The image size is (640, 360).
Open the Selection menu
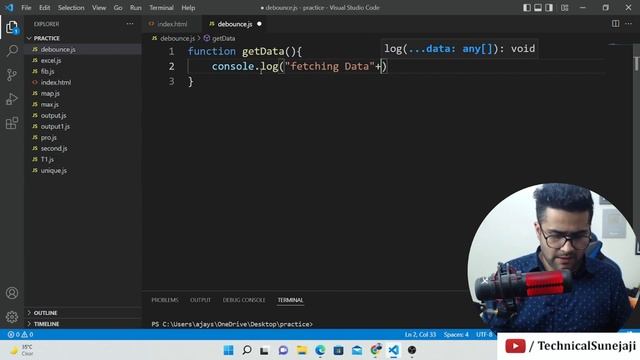71,7
